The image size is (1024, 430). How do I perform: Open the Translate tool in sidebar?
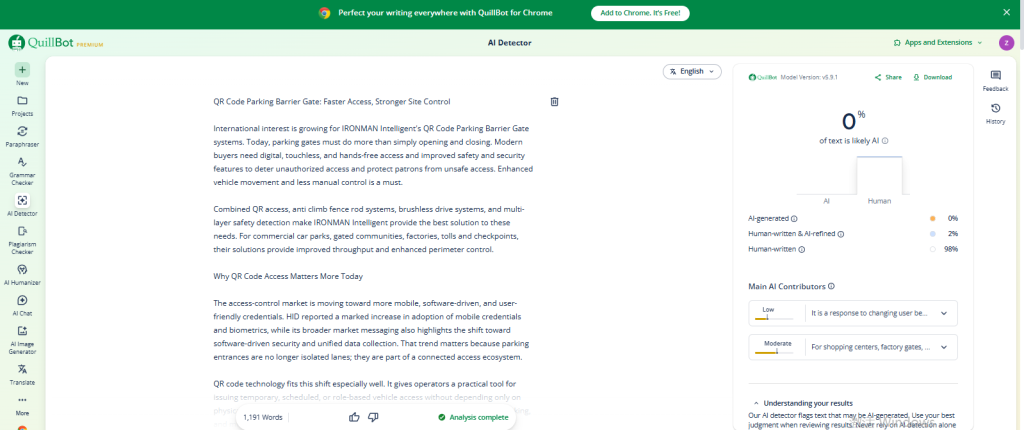22,374
